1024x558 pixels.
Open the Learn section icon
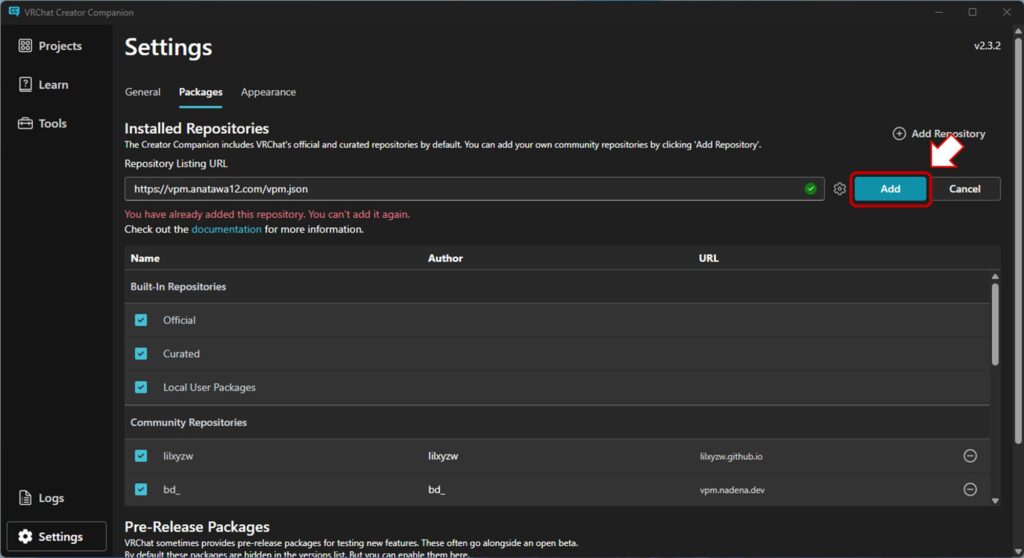click(x=26, y=85)
